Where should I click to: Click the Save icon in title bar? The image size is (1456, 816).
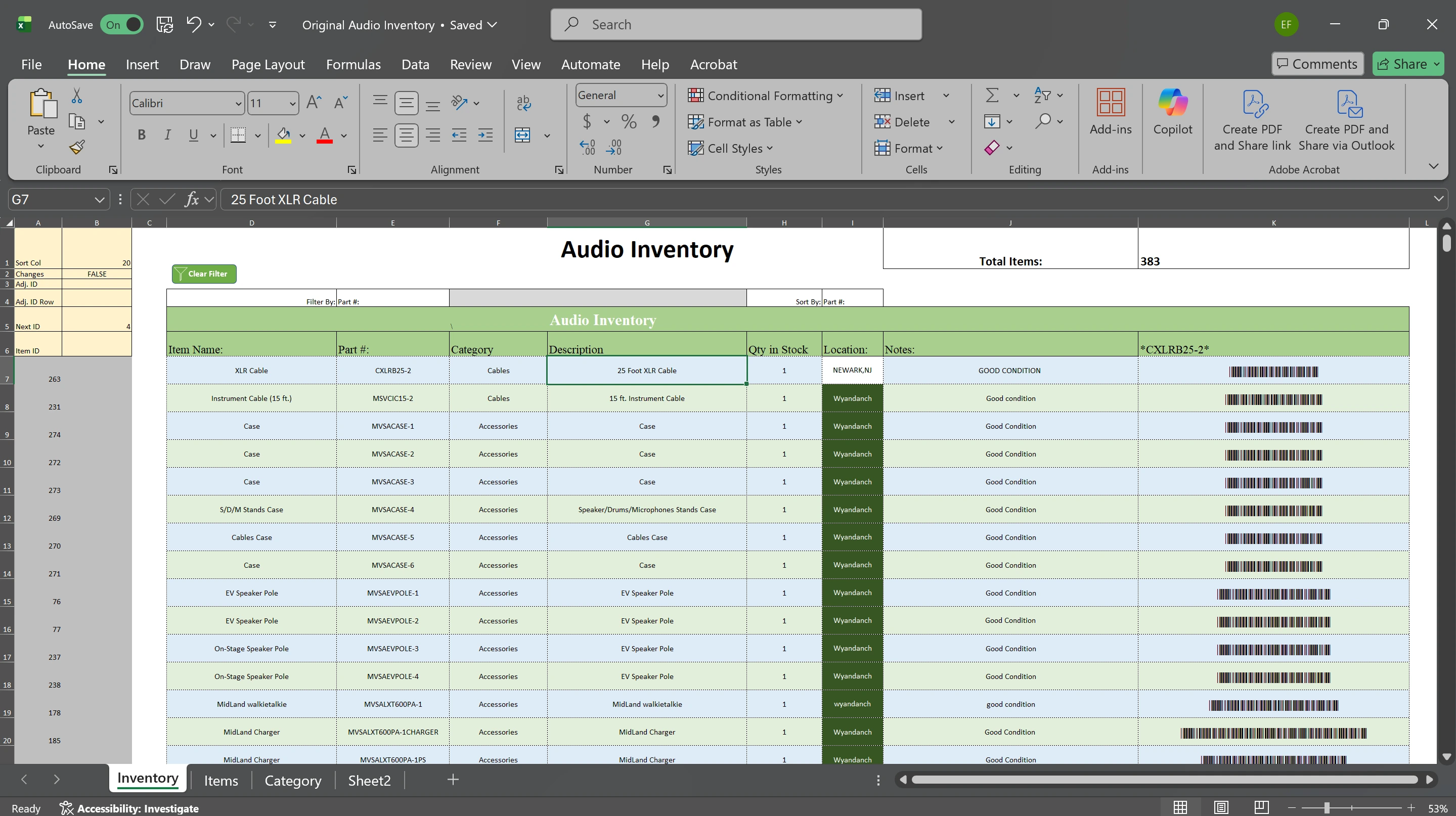[x=164, y=24]
